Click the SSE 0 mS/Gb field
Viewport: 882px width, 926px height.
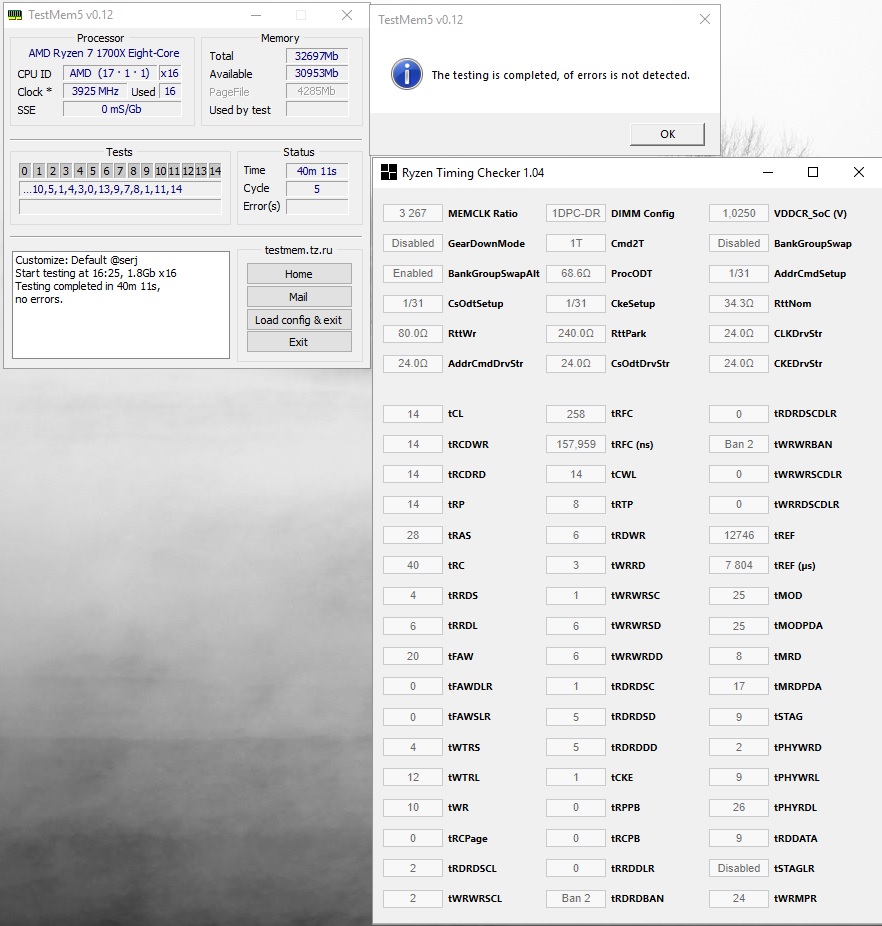point(122,109)
